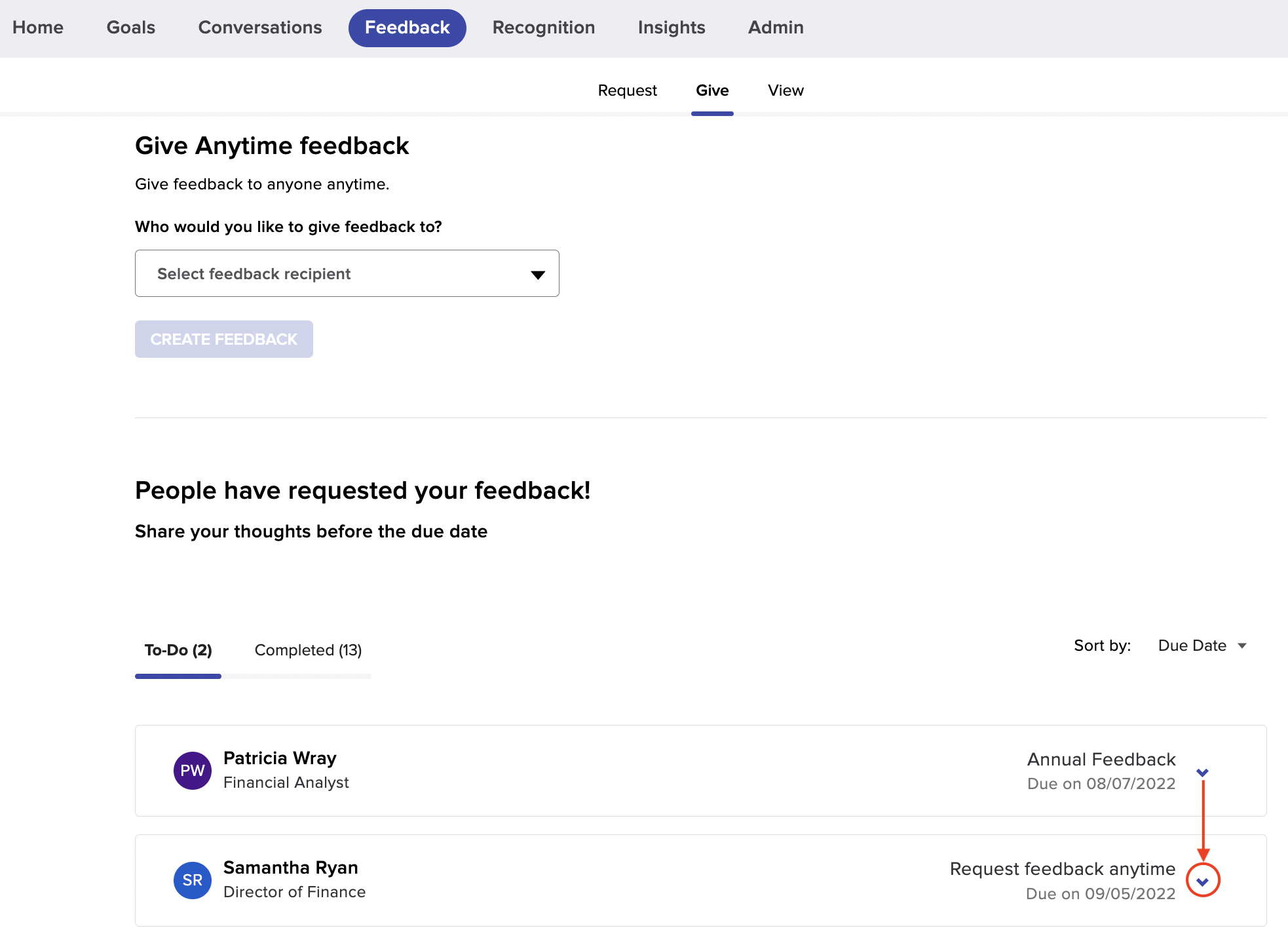Expand Samantha Ryan's feedback request chevron
This screenshot has height=949, width=1288.
(x=1202, y=881)
